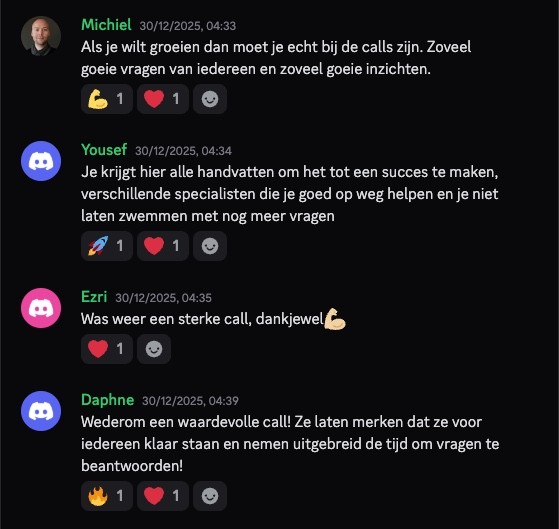This screenshot has width=559, height=529.
Task: Toggle the heart reaction on Ezri's message
Action: pos(107,349)
